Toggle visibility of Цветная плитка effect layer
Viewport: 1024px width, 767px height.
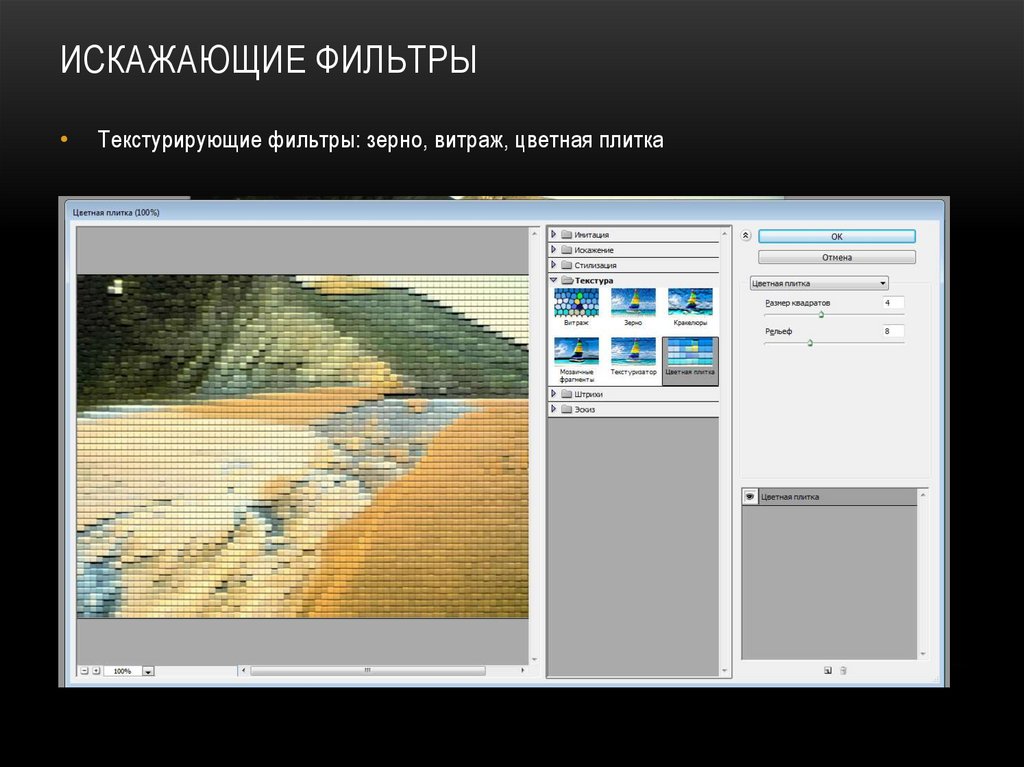pos(749,497)
